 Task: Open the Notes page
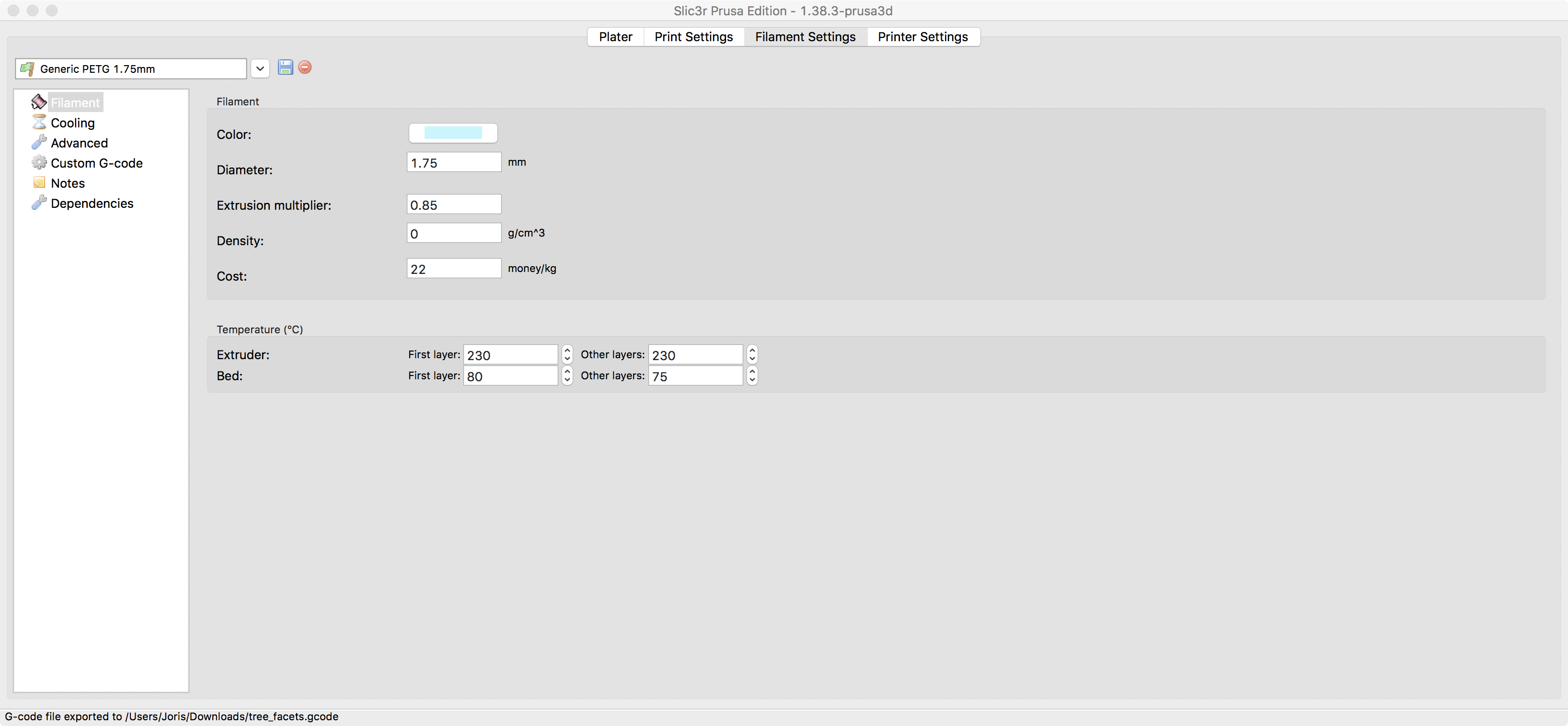pos(68,183)
